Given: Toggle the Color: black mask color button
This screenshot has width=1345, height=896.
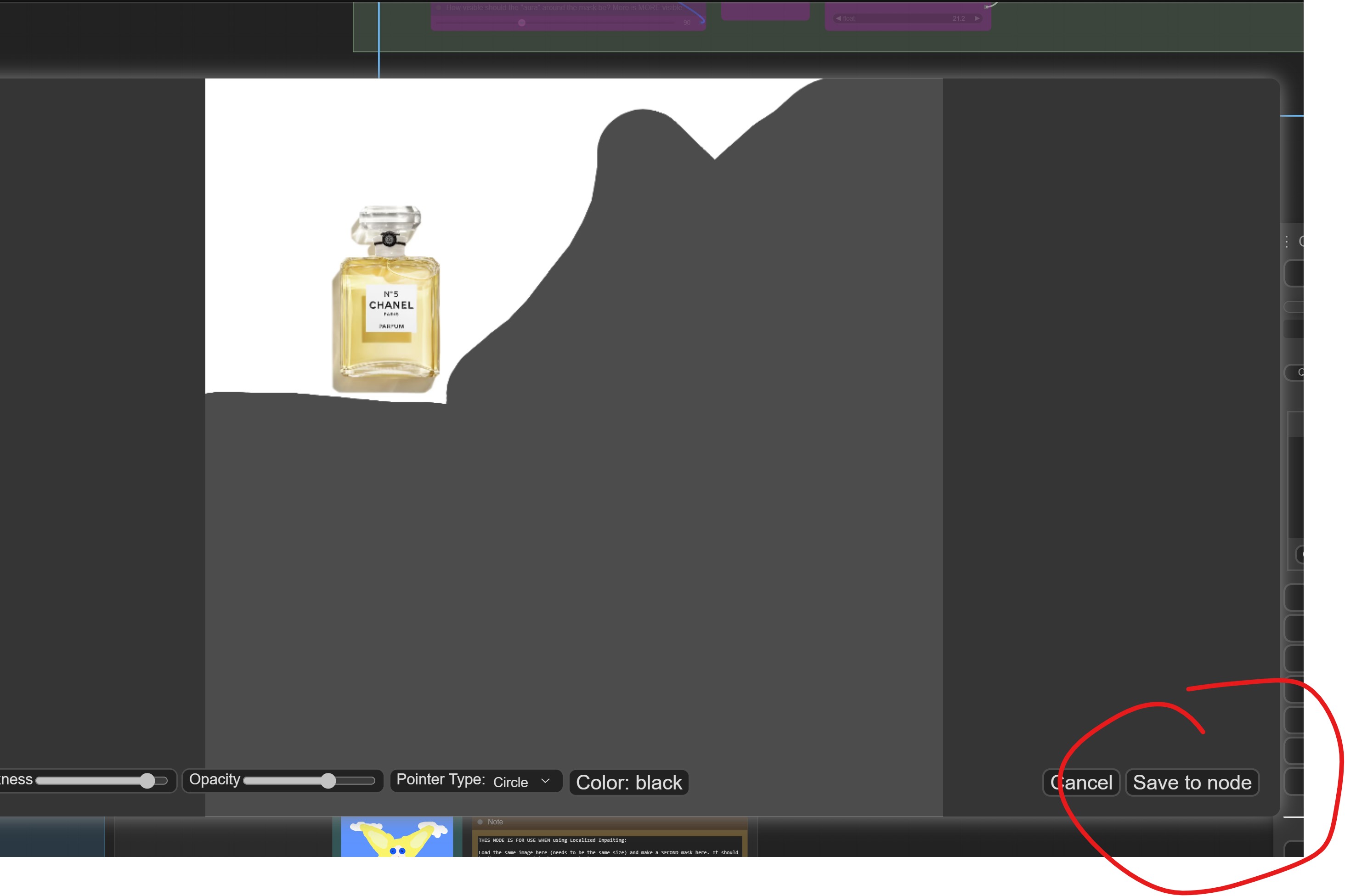Looking at the screenshot, I should coord(628,782).
